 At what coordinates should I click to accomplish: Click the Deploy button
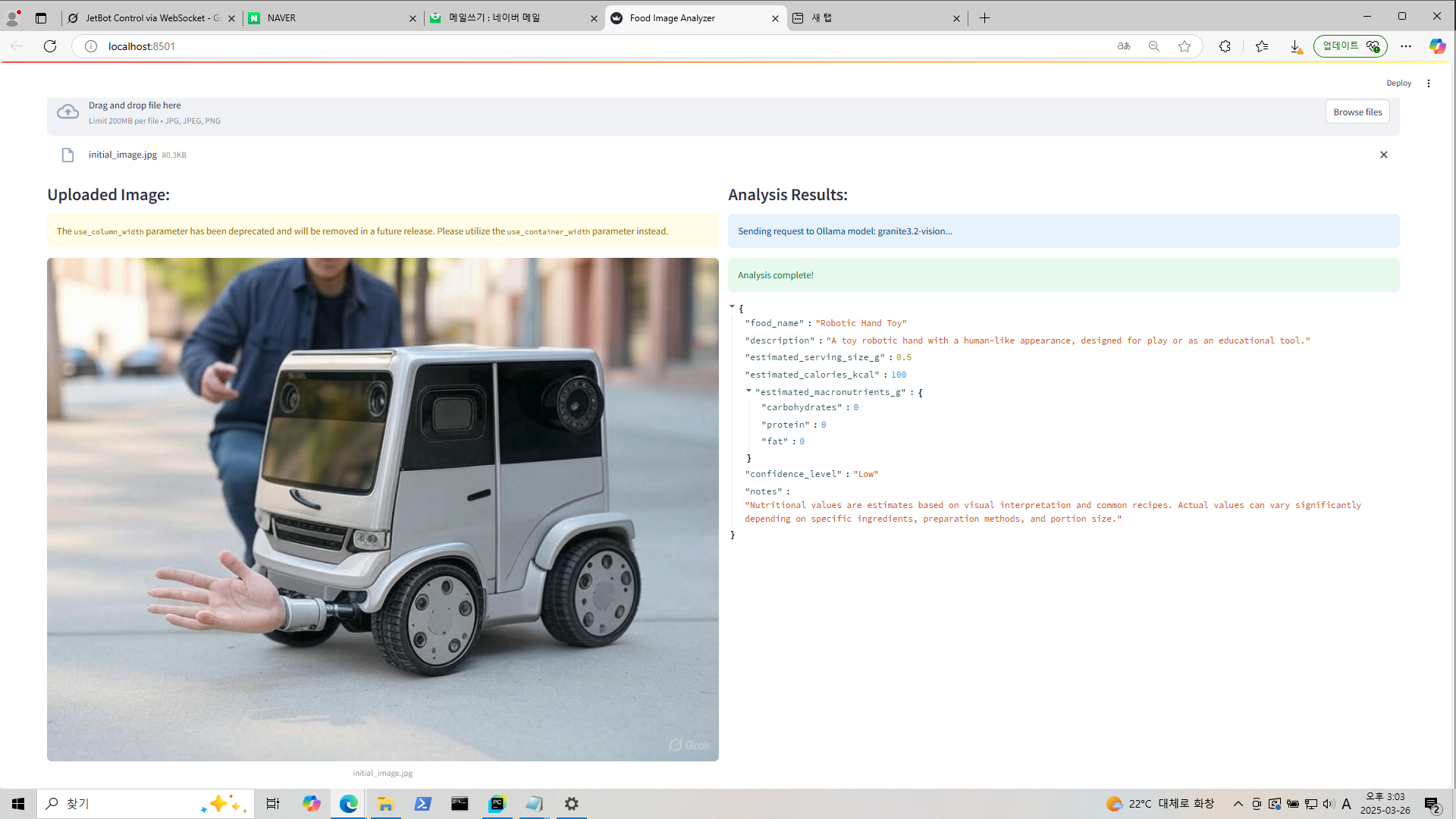[x=1398, y=83]
